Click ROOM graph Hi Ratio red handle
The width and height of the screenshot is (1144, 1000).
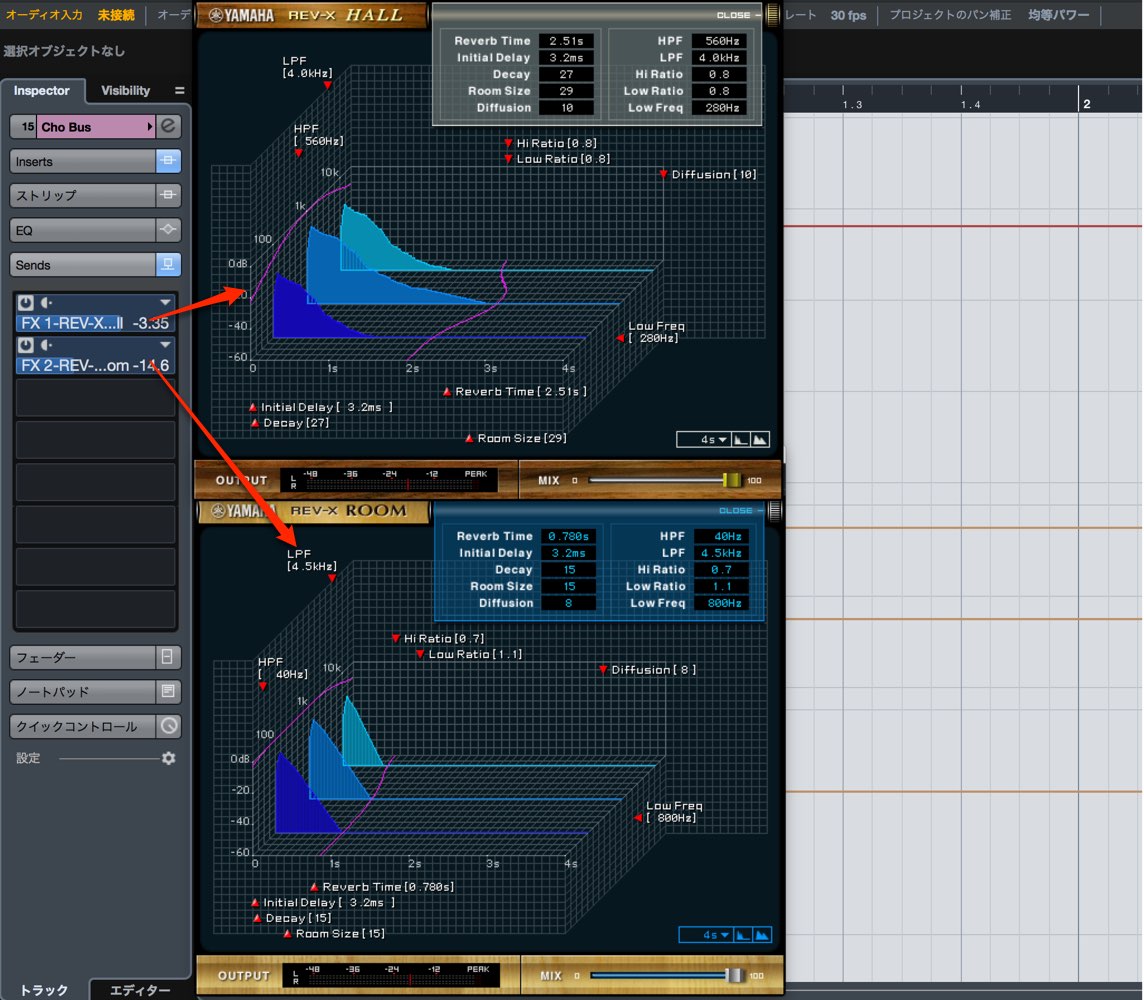395,638
